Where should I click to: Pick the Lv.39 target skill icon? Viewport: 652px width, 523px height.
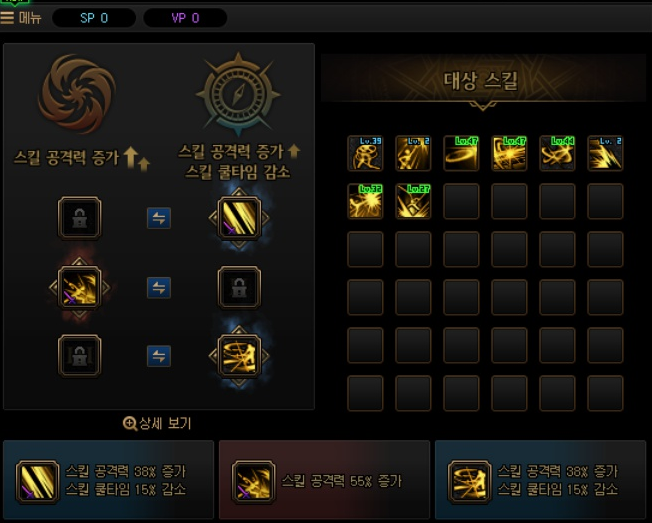click(x=365, y=153)
